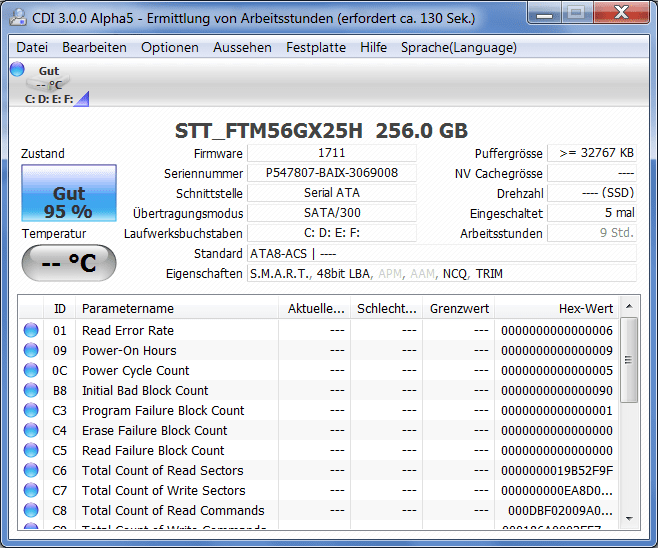
Task: Select Total Count of Write Sectors name
Action: pyautogui.click(x=164, y=491)
